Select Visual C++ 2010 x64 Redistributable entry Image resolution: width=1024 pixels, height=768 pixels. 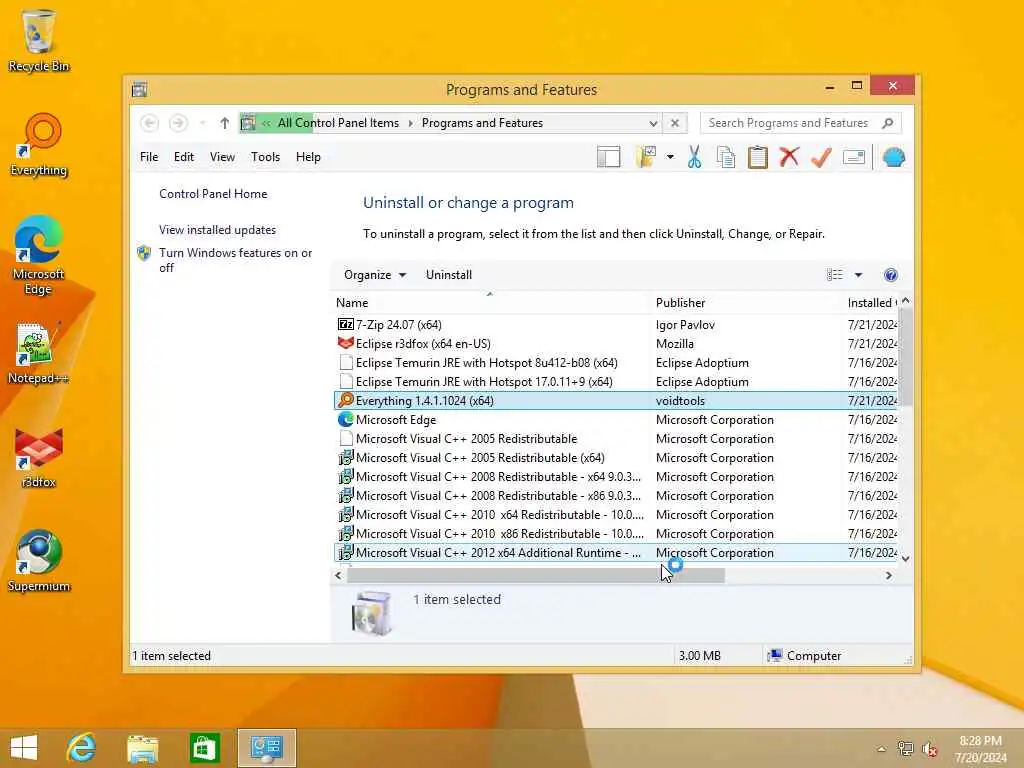(x=616, y=515)
